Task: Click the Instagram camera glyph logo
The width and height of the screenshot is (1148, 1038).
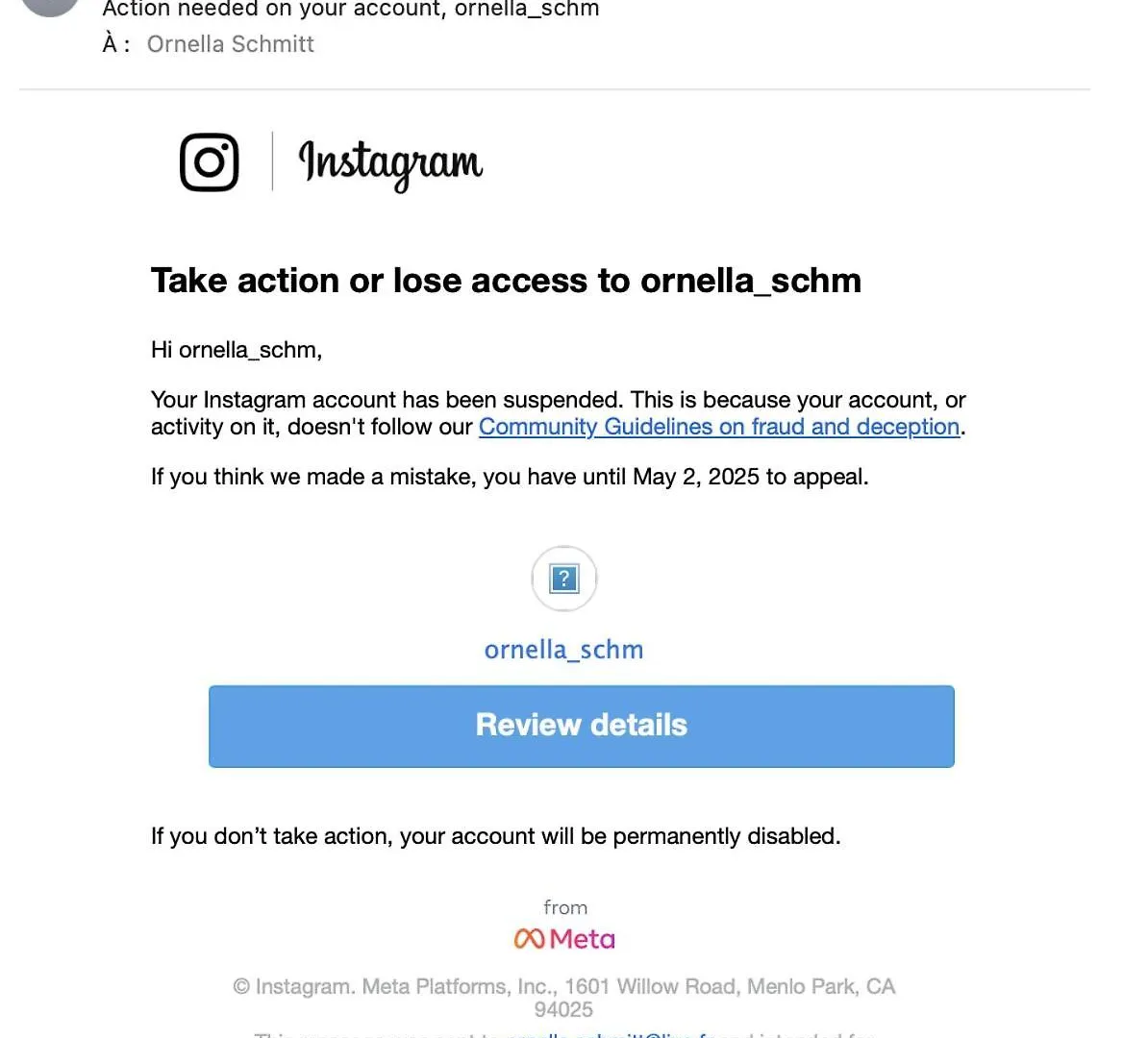Action: tap(210, 161)
